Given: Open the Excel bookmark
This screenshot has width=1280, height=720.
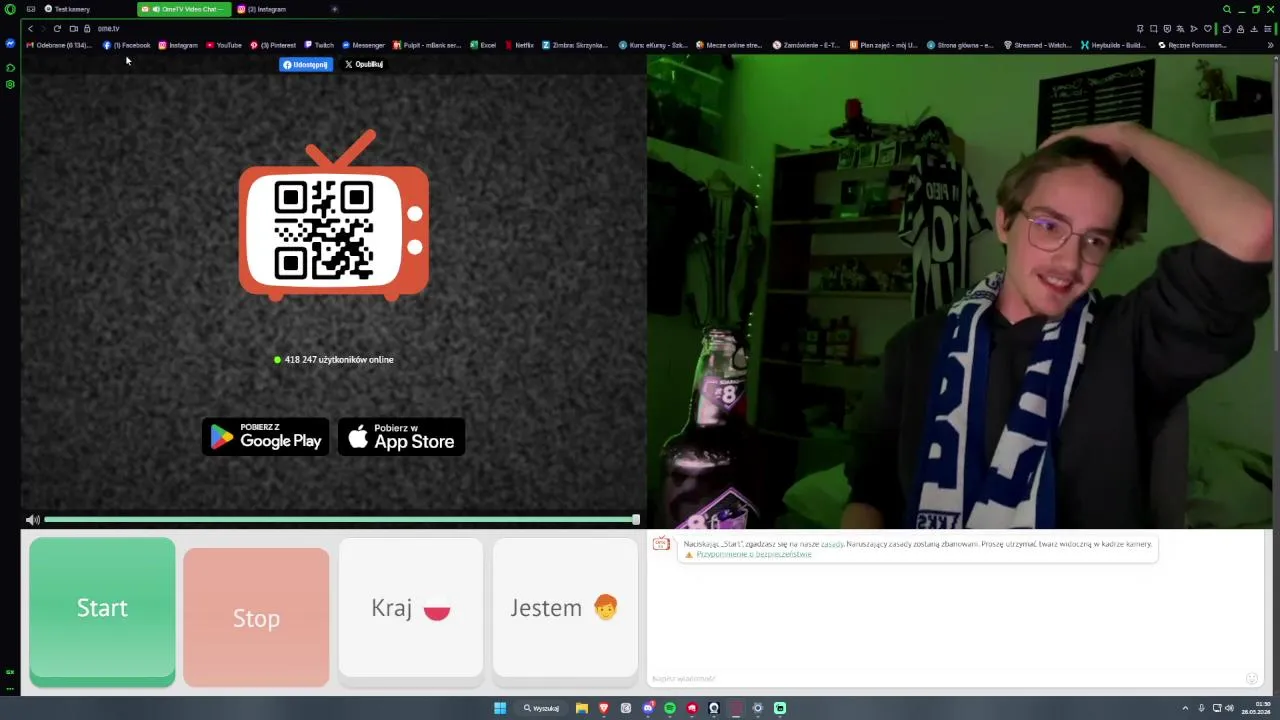Looking at the screenshot, I should point(482,45).
